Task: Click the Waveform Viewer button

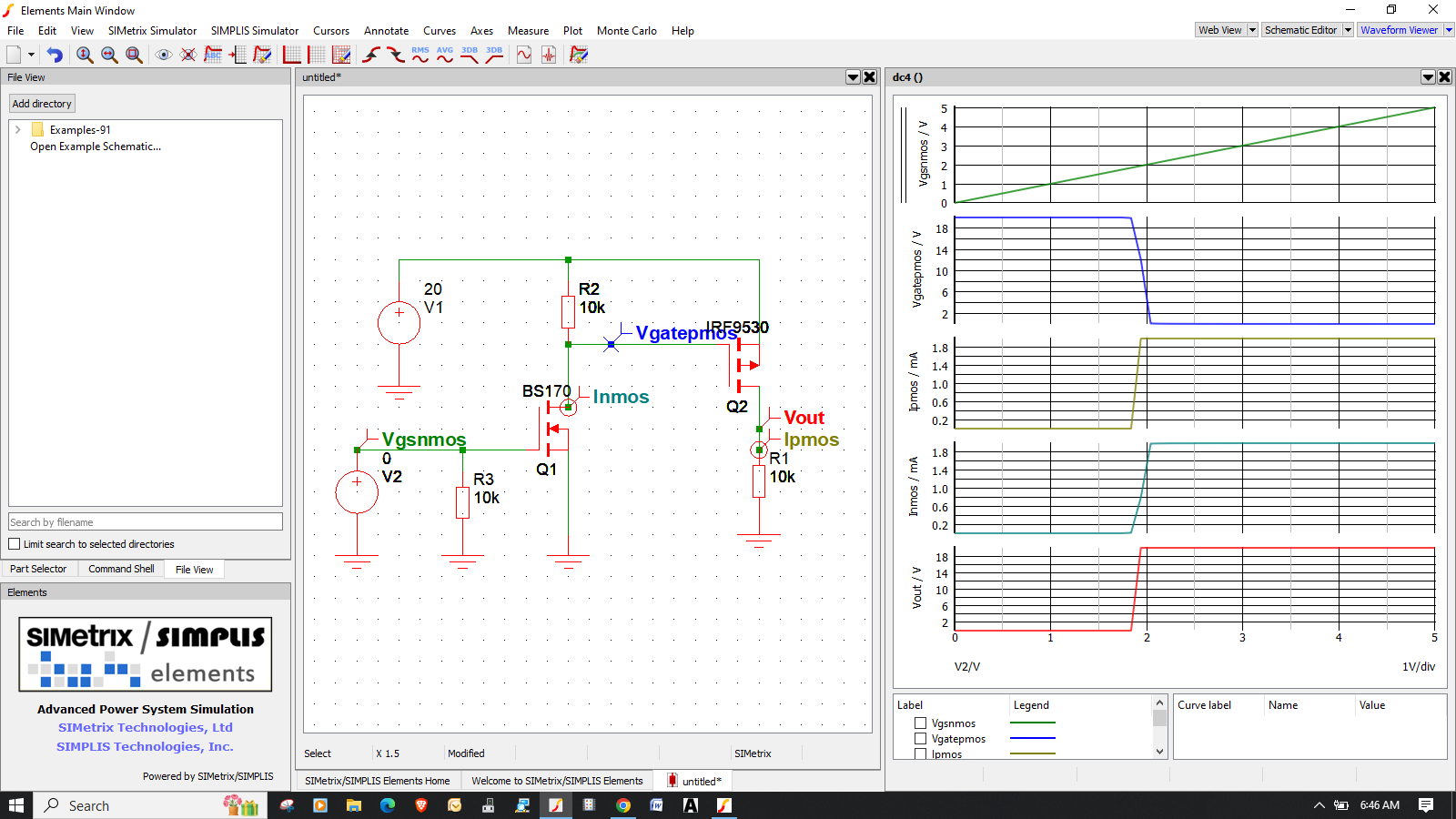Action: pos(1400,30)
